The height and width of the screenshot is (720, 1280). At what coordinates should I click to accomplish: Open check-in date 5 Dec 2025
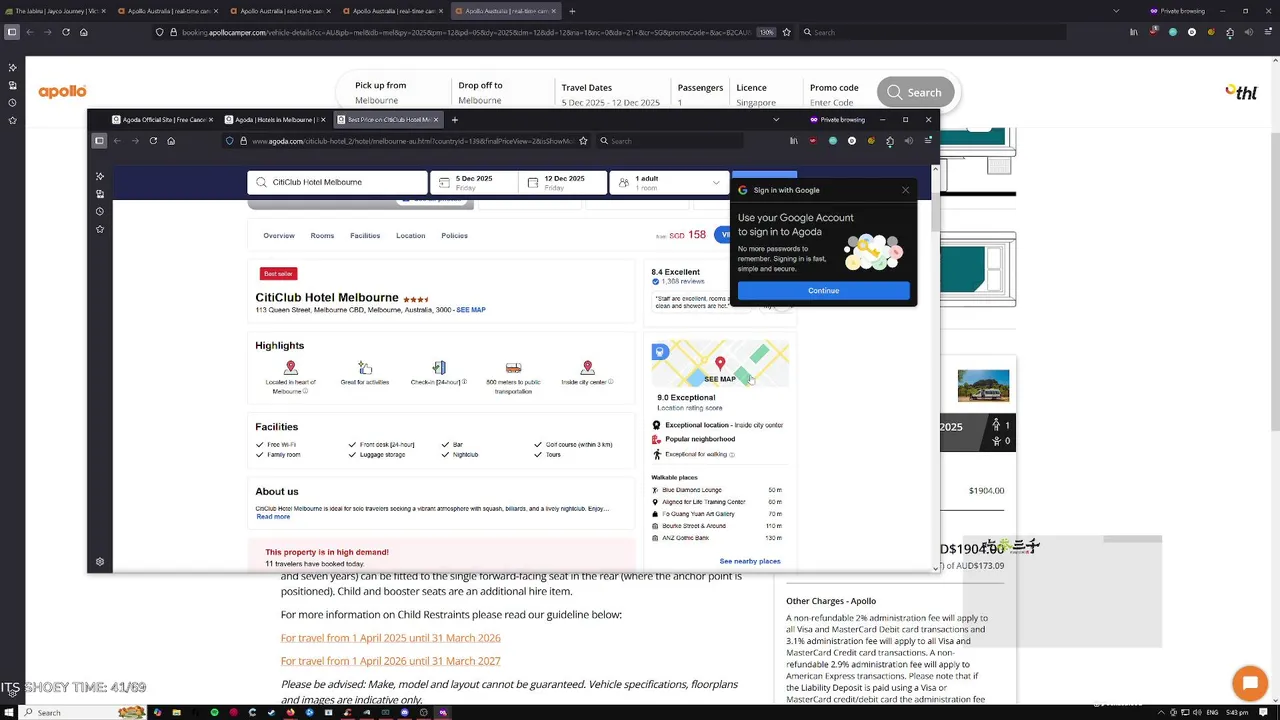(x=474, y=182)
